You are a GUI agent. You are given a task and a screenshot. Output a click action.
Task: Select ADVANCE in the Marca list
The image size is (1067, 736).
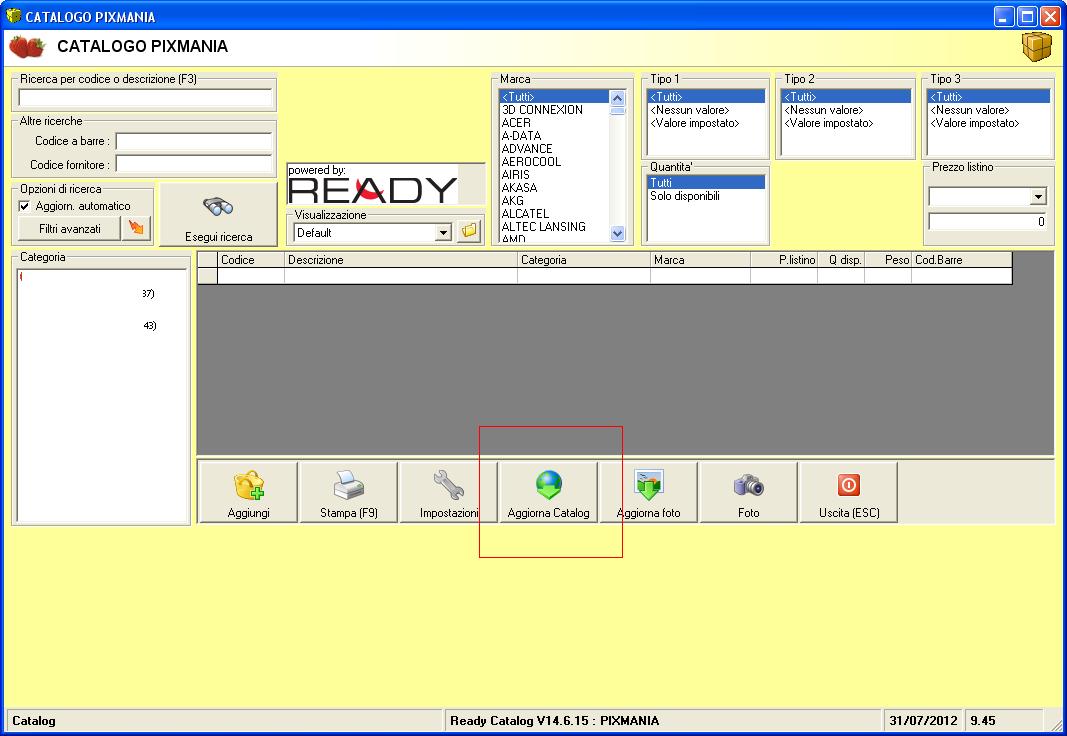[554, 148]
